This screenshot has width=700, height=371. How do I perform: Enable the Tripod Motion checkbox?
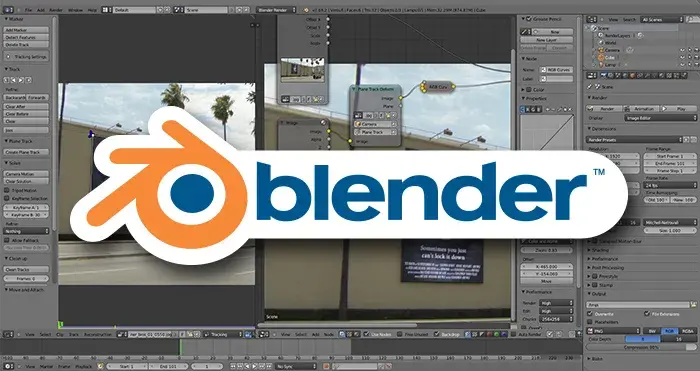point(7,190)
